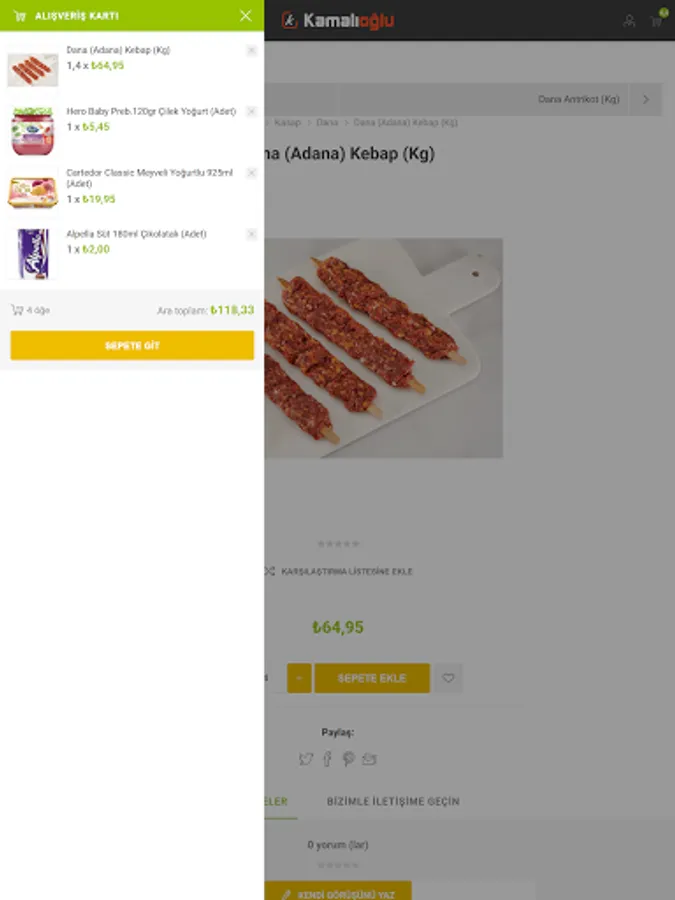Remove Alpella Süt Çikolatalı from cart
Viewport: 675px width, 900px height.
coord(251,234)
